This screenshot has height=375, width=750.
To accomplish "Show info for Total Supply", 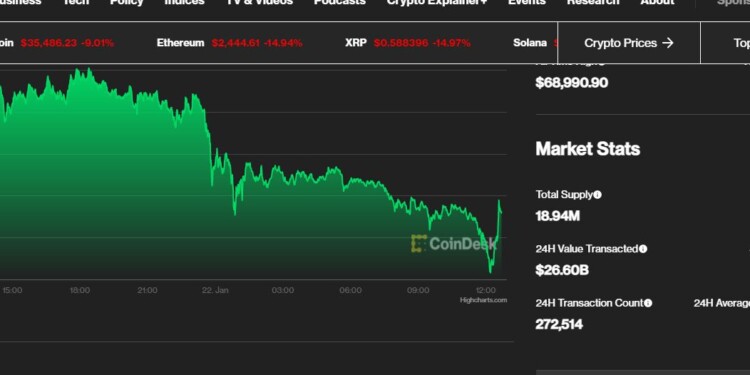I will click(597, 195).
